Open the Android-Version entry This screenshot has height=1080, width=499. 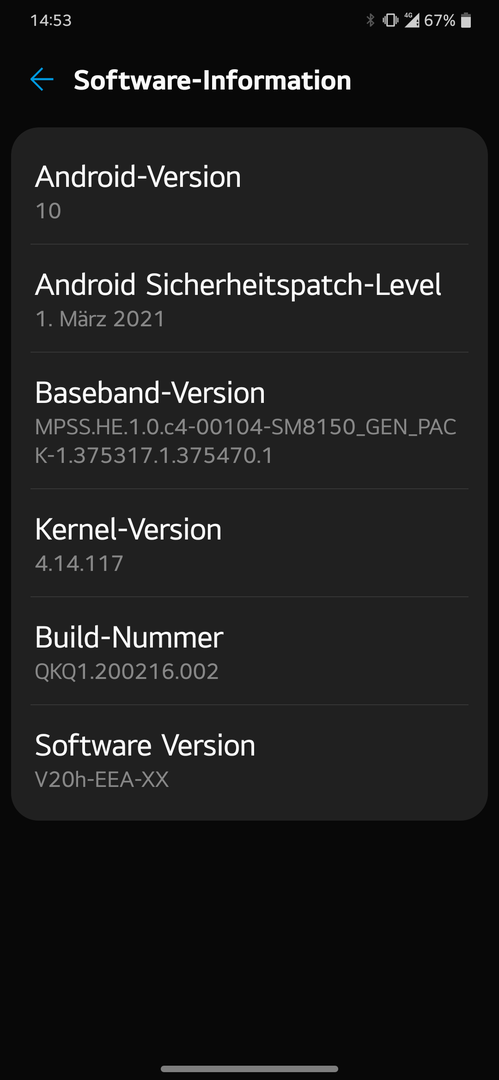point(250,191)
